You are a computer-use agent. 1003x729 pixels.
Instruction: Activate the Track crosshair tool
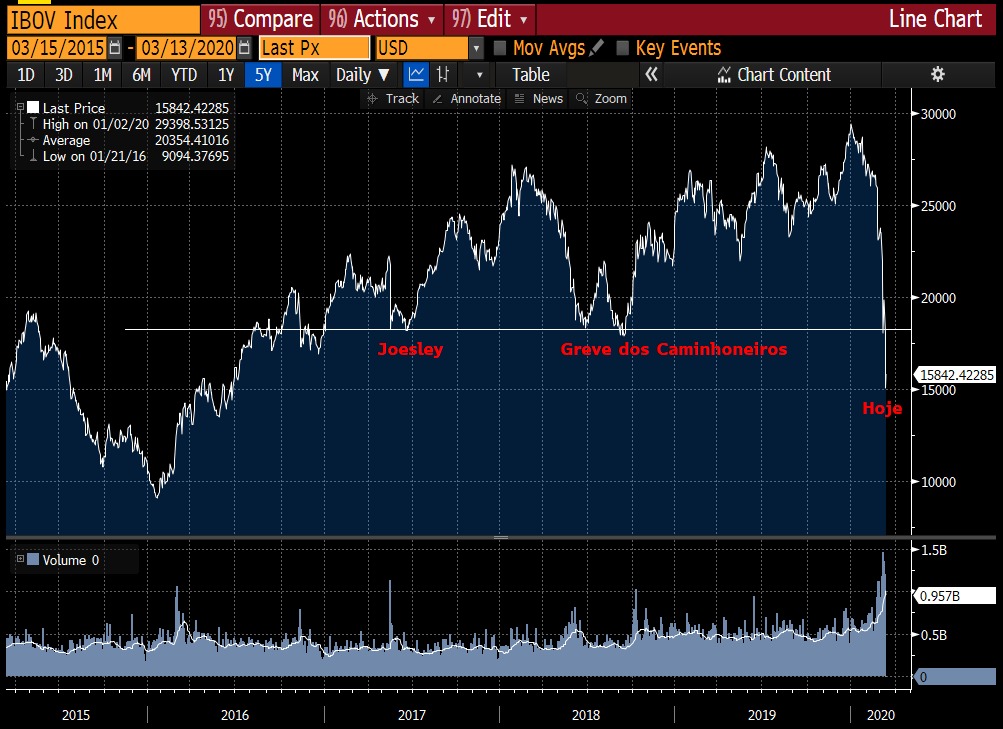(393, 98)
